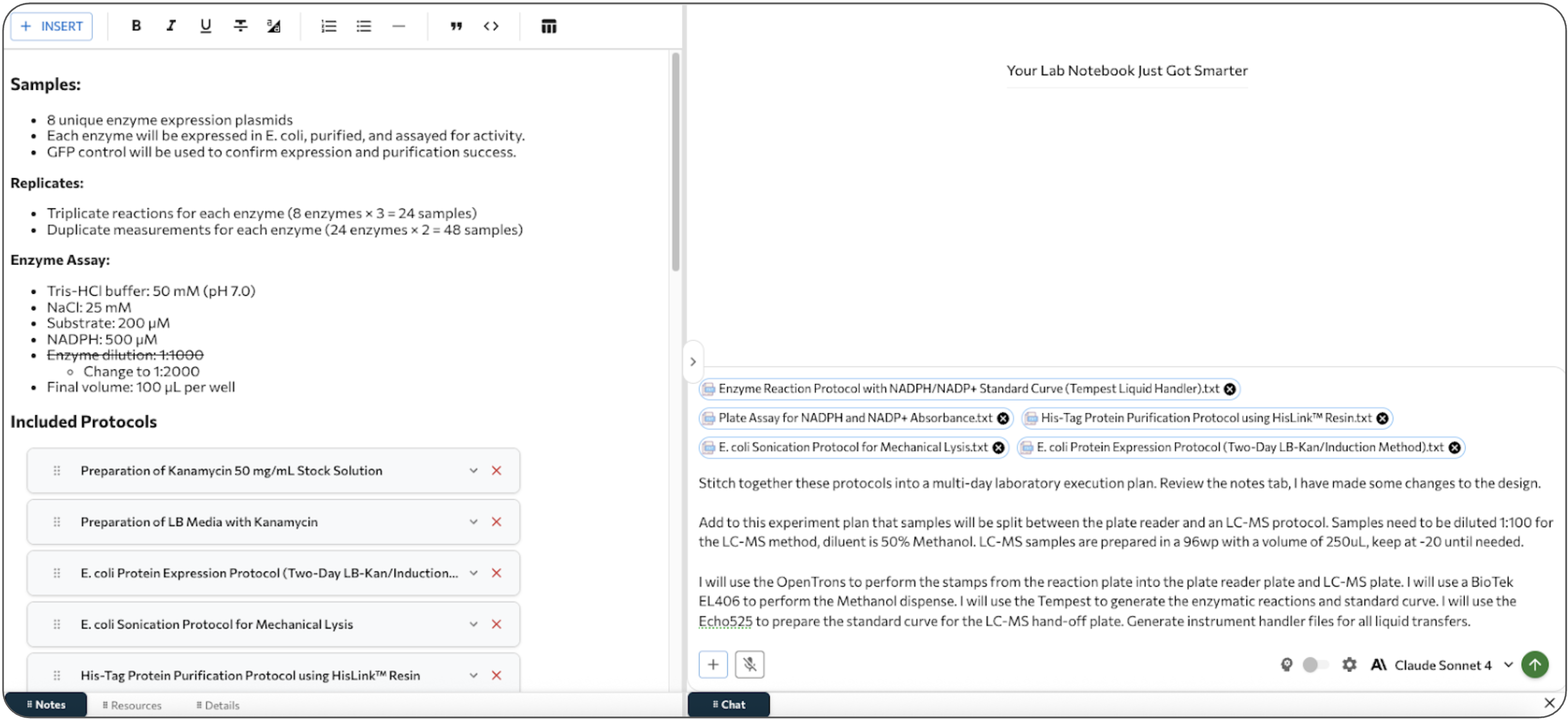Toggle bold formatting
1568x720 pixels.
tap(136, 26)
